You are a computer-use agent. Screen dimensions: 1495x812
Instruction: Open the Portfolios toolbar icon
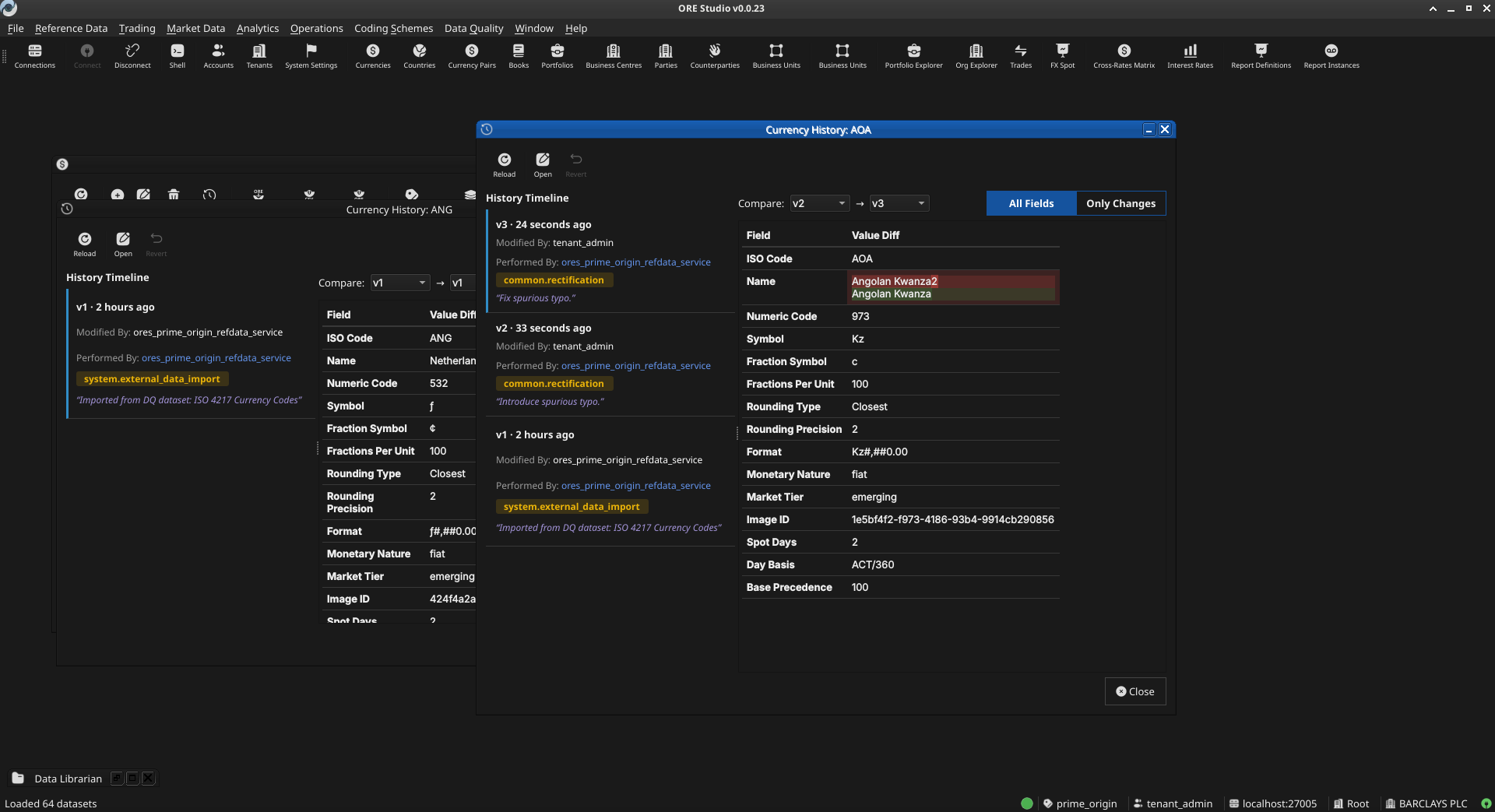[558, 56]
